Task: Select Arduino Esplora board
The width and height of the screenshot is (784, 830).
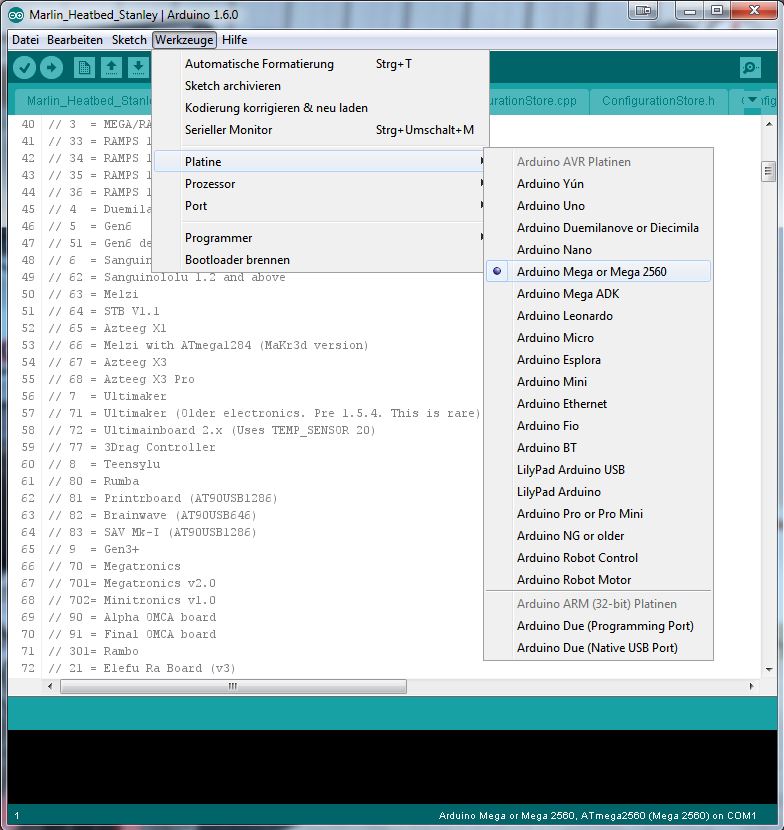Action: (598, 360)
